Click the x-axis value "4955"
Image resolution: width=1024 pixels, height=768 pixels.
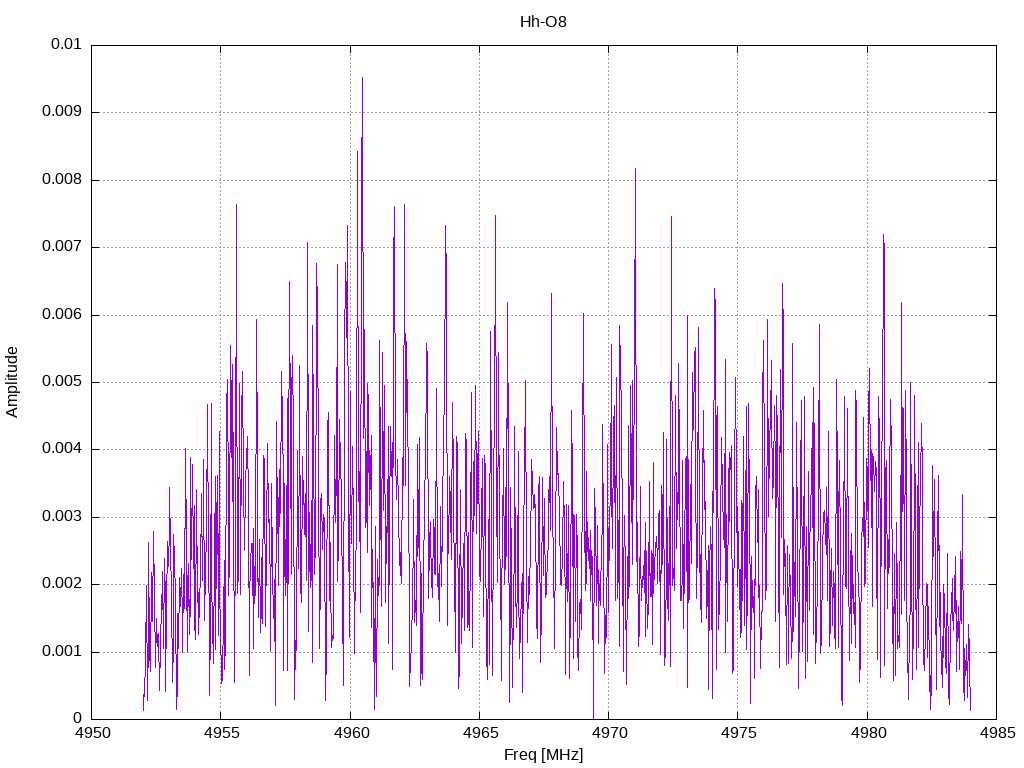point(221,733)
